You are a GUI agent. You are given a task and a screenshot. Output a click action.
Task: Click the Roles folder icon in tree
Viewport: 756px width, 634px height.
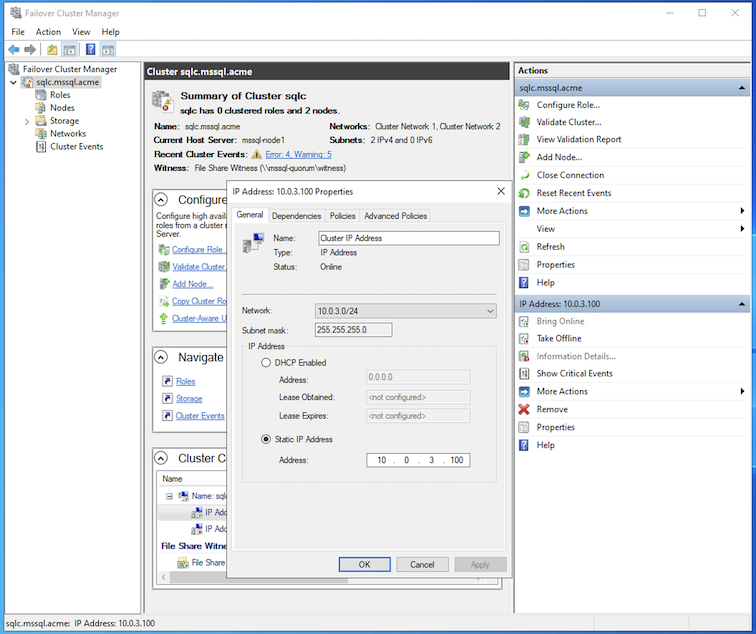40,95
